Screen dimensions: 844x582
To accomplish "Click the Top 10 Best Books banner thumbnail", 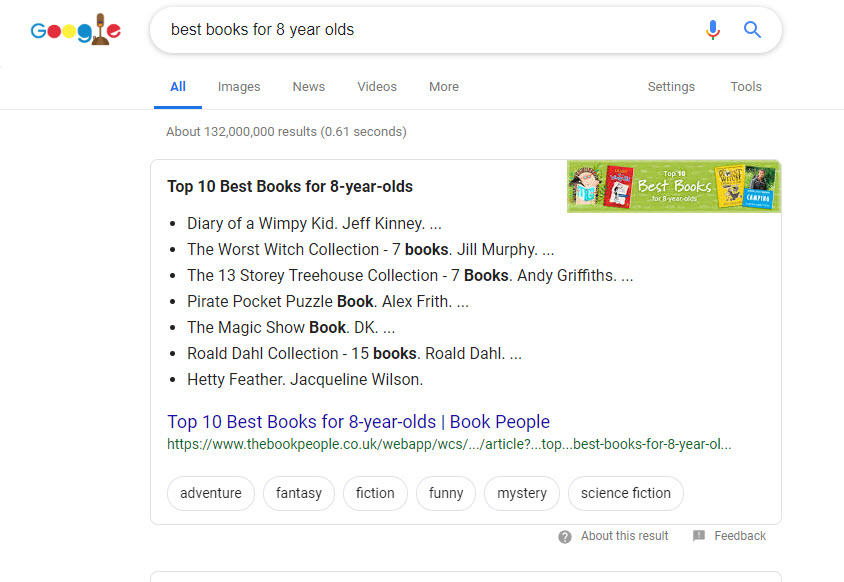I will click(x=674, y=186).
